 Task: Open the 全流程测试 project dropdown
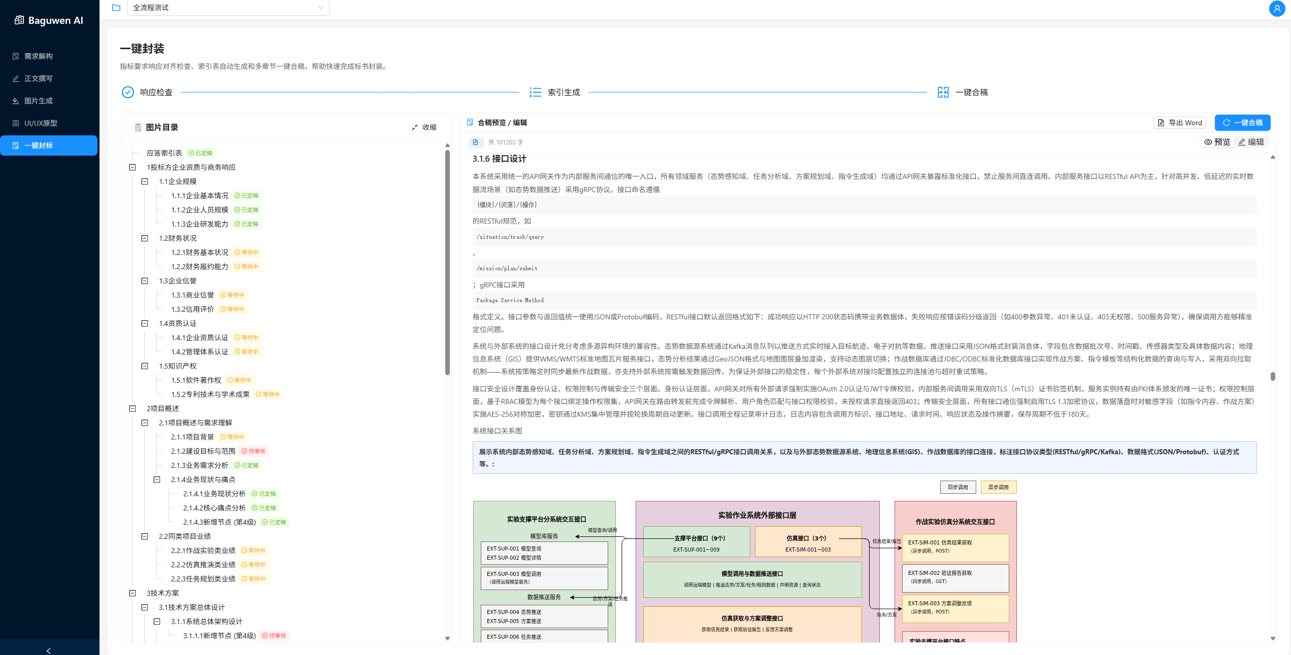[228, 7]
